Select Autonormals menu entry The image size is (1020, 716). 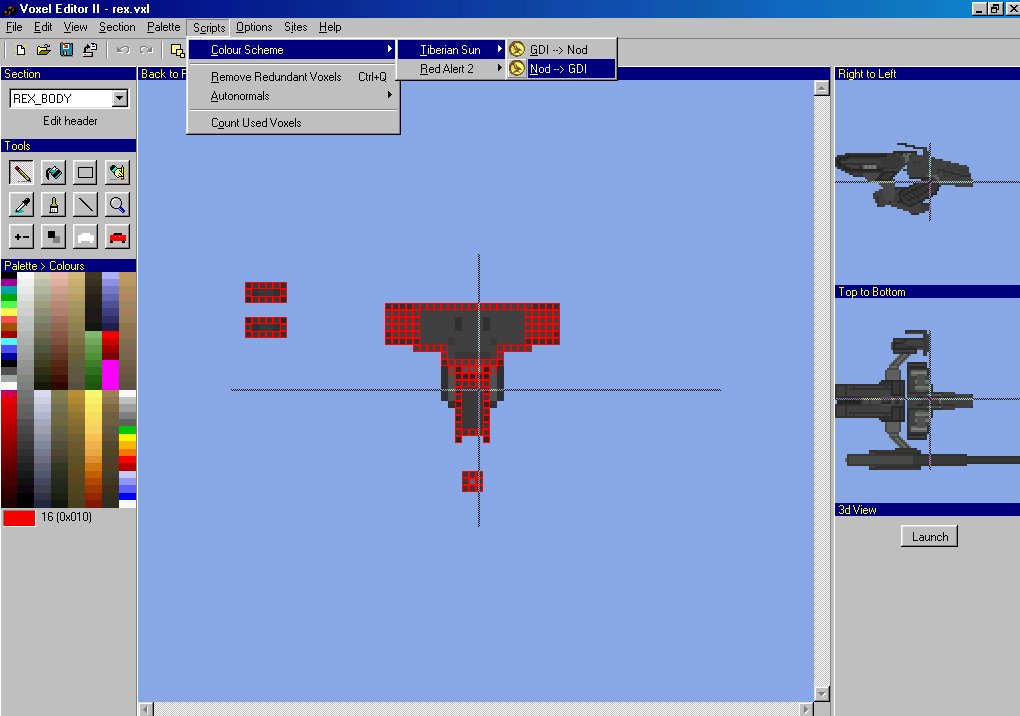click(293, 96)
